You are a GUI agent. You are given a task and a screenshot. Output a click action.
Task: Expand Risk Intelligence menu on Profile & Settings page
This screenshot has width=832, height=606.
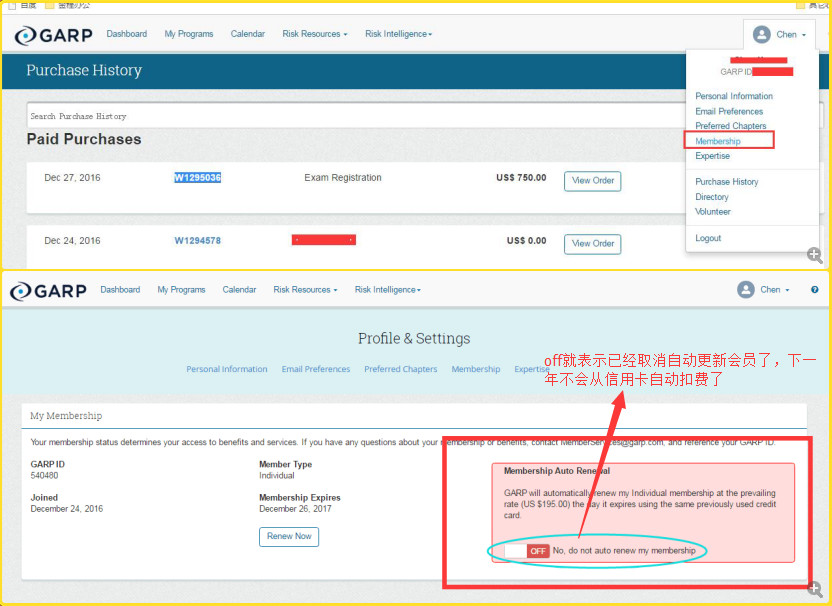(388, 290)
